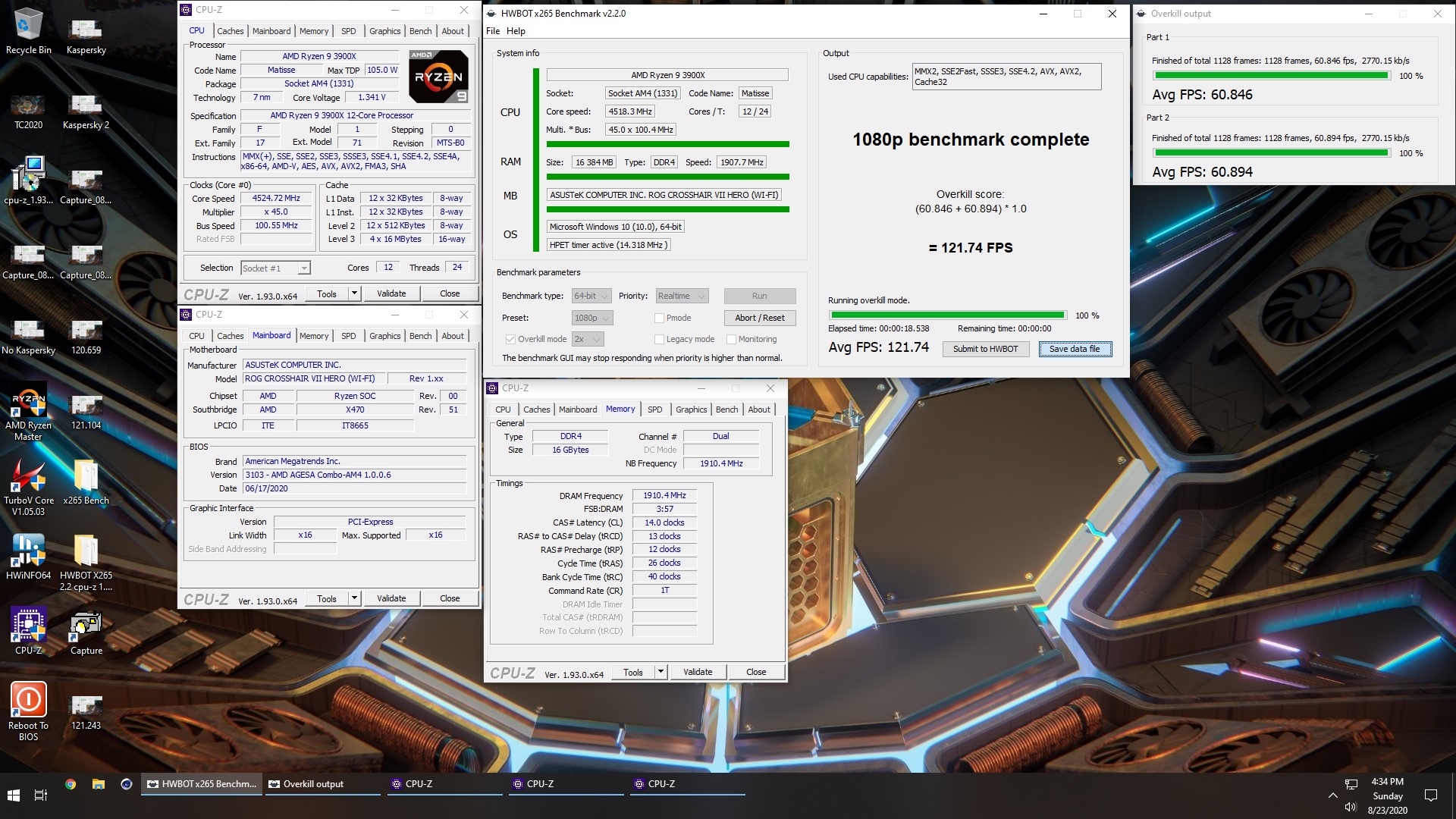Click the Running overkill mode progress bar
The width and height of the screenshot is (1456, 819).
947,315
